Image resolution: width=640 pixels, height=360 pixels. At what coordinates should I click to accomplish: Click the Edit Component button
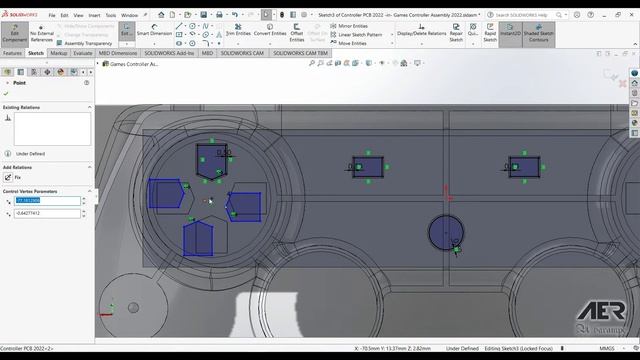(x=14, y=34)
